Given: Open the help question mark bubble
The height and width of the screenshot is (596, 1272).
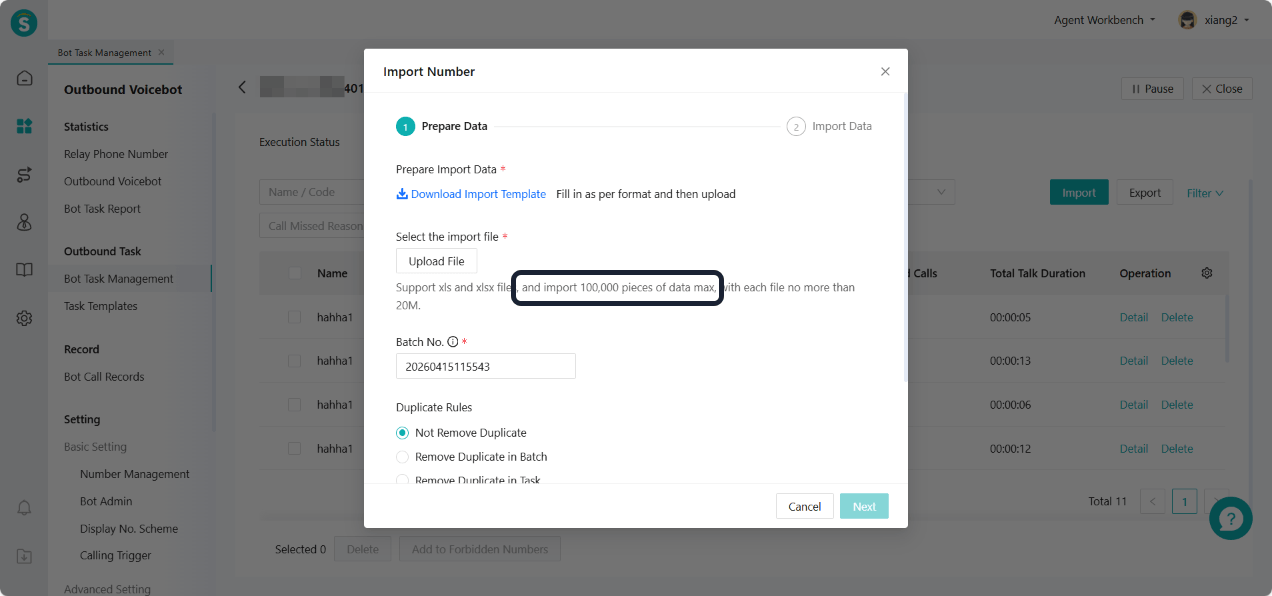Looking at the screenshot, I should coord(1230,518).
